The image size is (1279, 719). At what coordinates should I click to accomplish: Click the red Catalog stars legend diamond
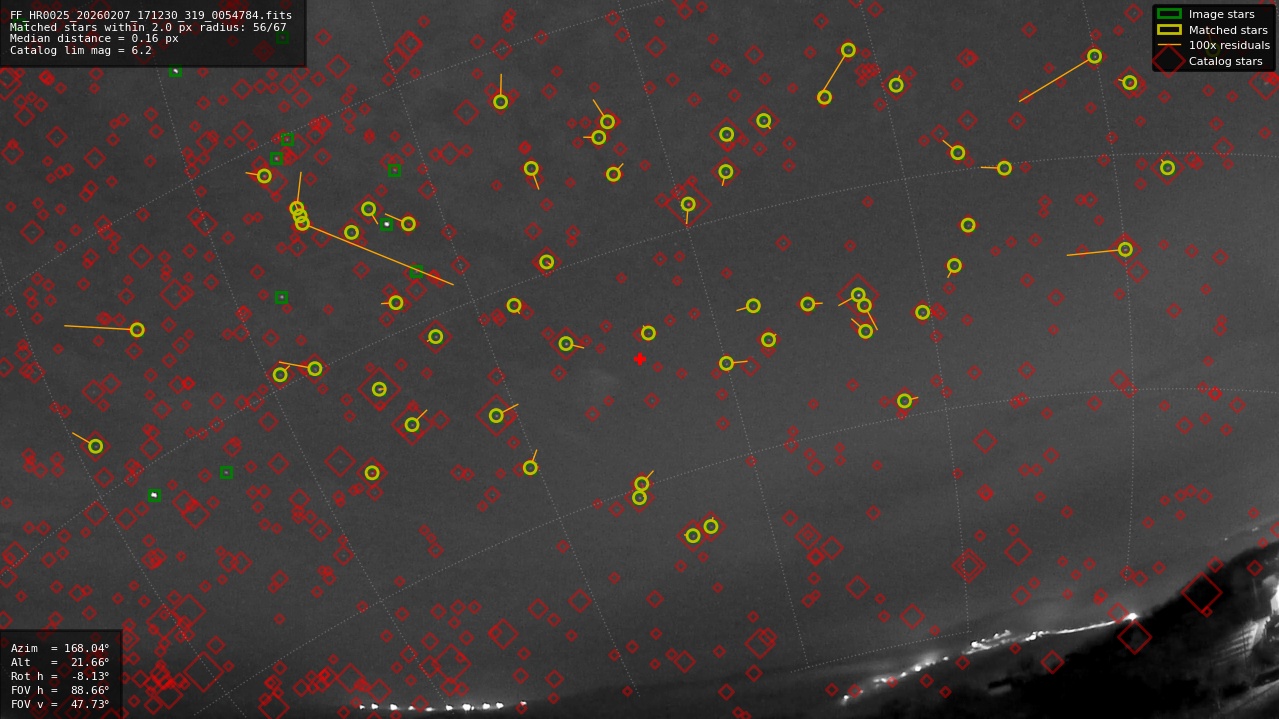point(1168,61)
